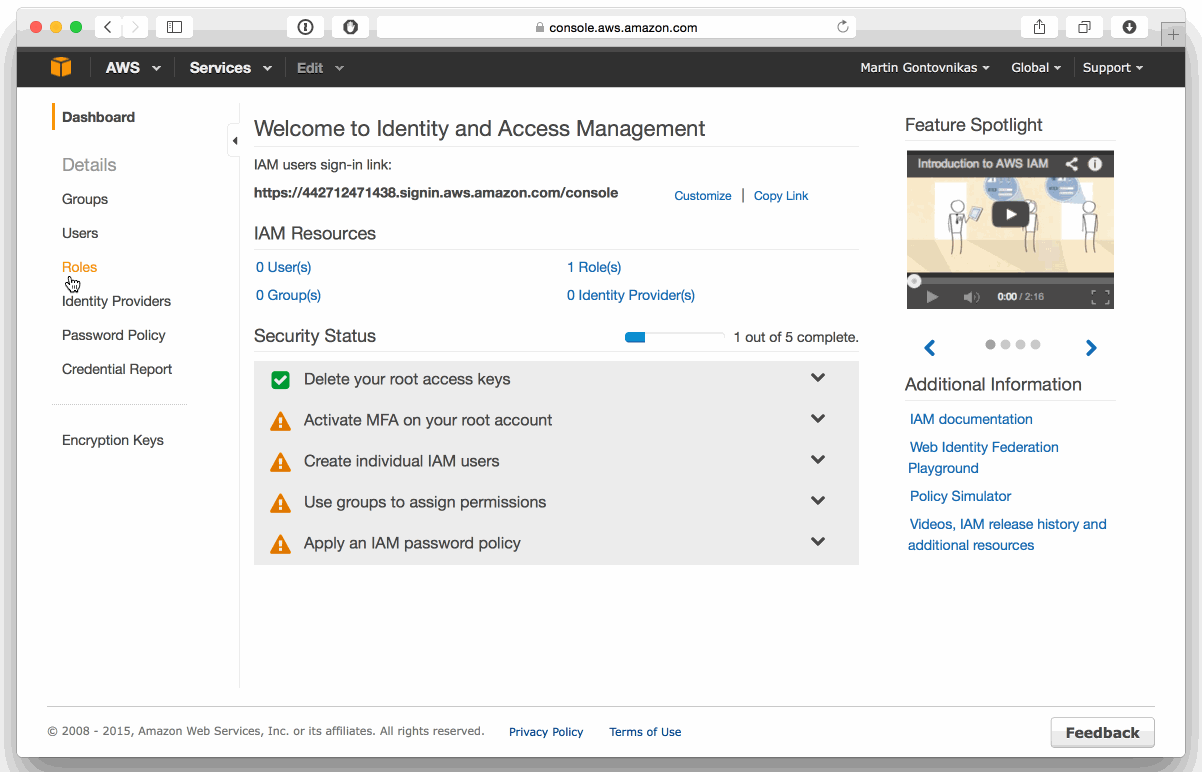Open Users in the sidebar
1202x772 pixels.
[x=80, y=233]
